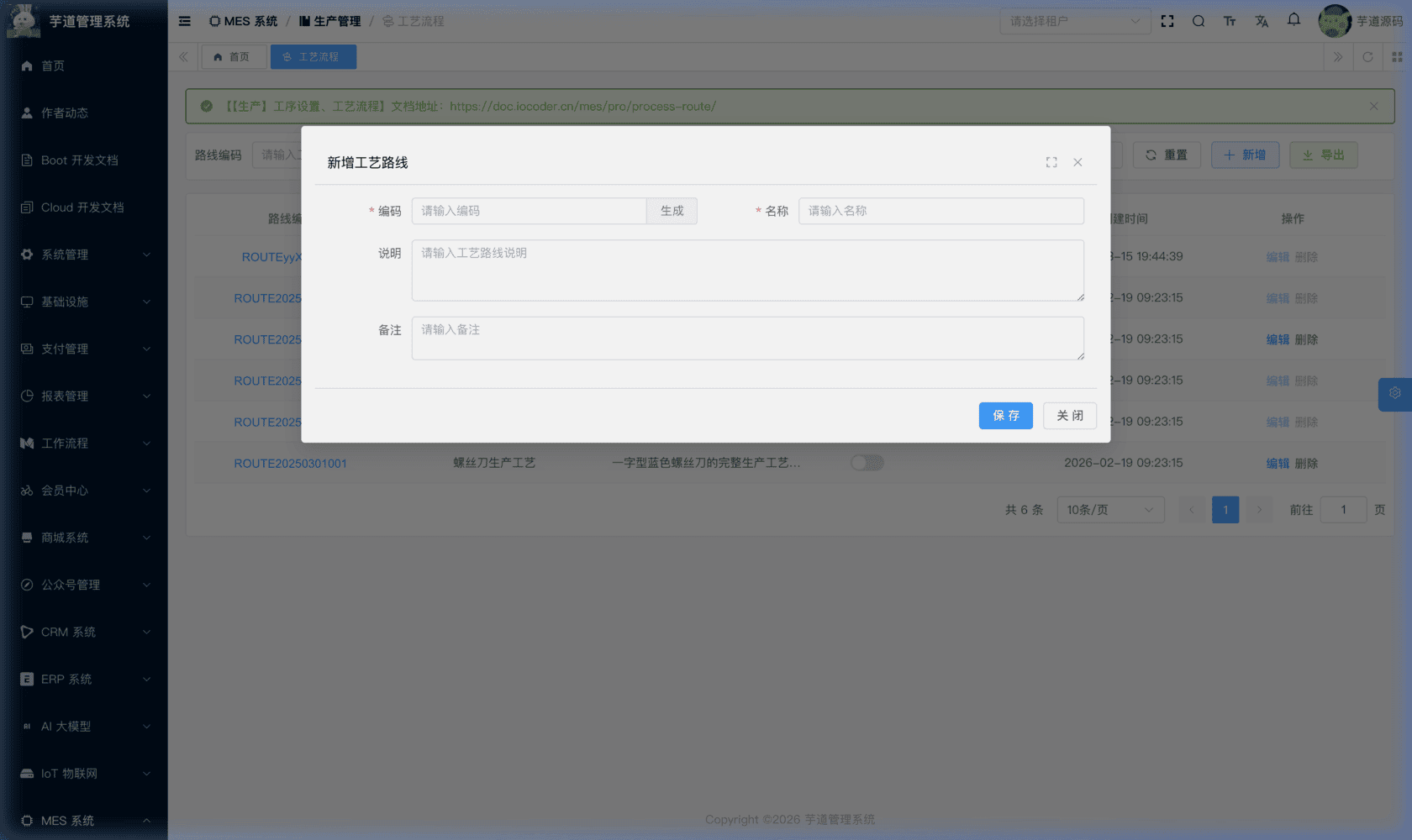Image resolution: width=1412 pixels, height=840 pixels.
Task: Save the new route with 保存 button
Action: point(1005,415)
